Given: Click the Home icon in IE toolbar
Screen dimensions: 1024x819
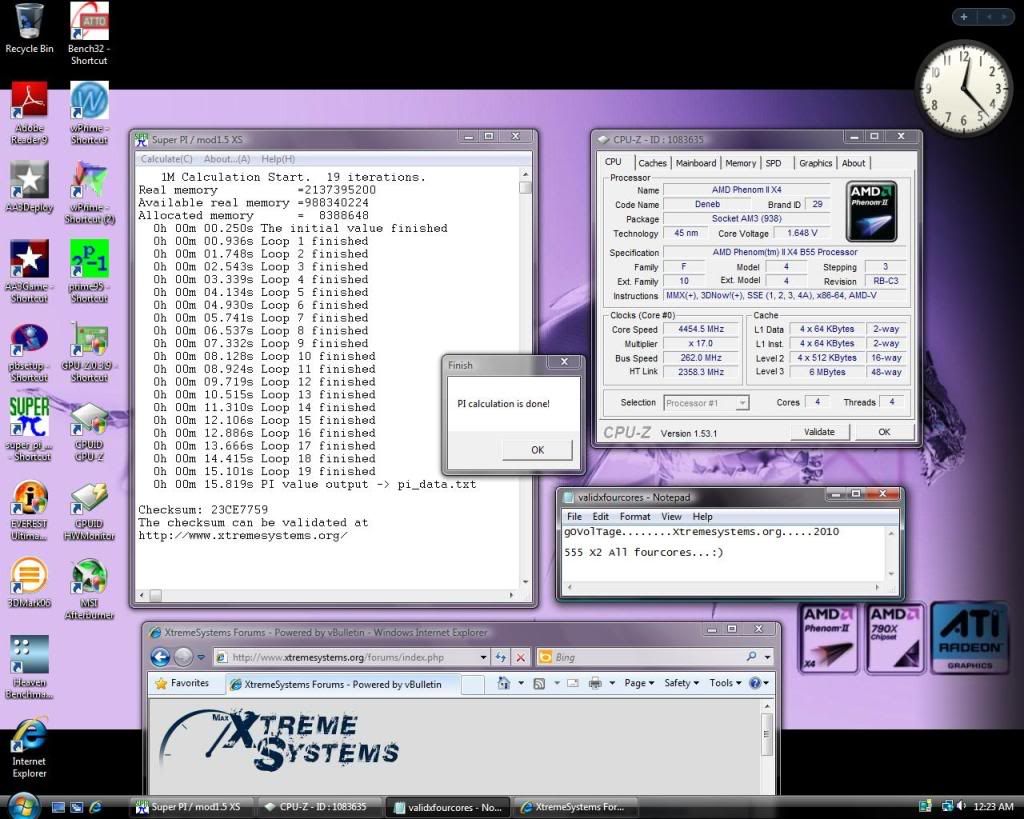Looking at the screenshot, I should 505,683.
